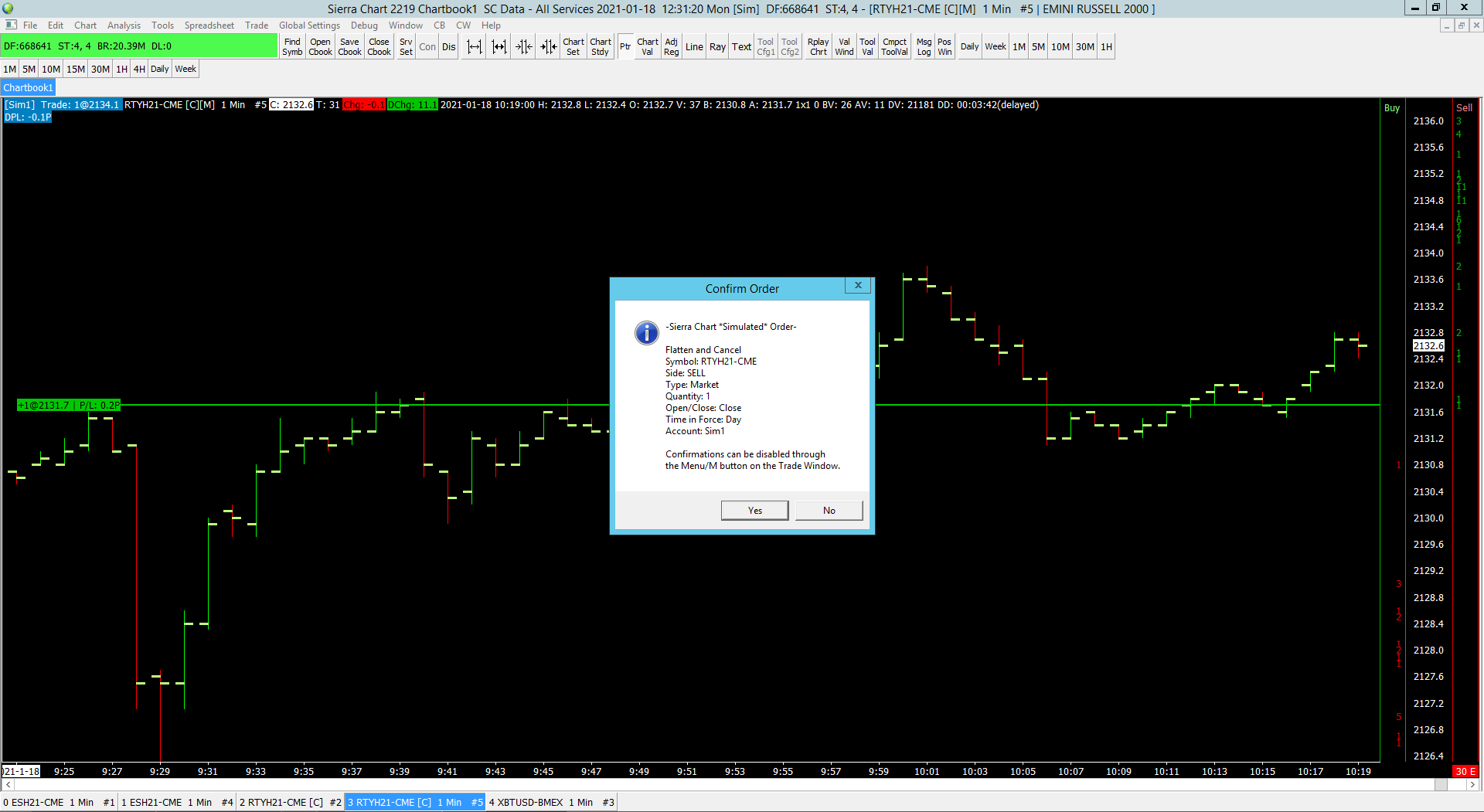
Task: Select 1M timeframe in second toolbar row
Action: coord(10,69)
